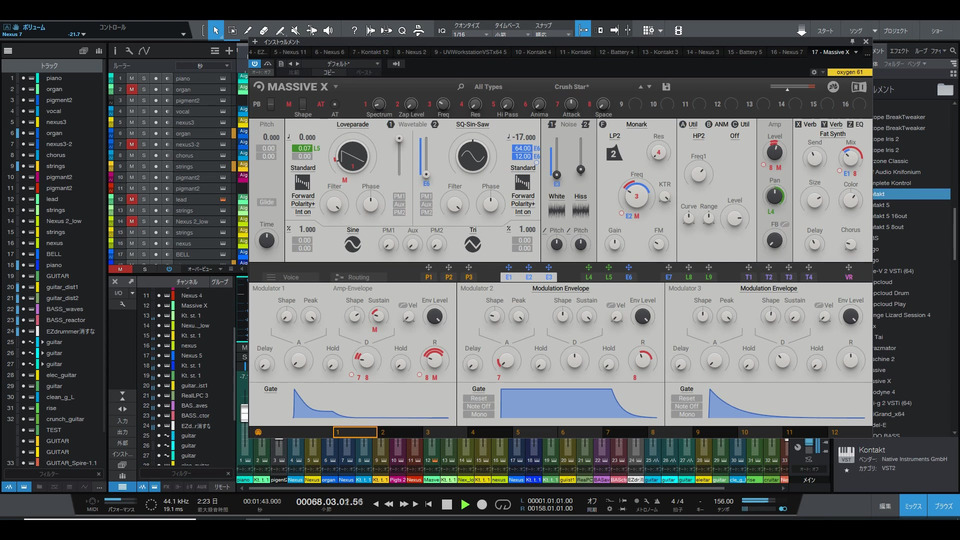Image resolution: width=960 pixels, height=540 pixels.
Task: Mute the lead track in the console list
Action: [x=132, y=200]
